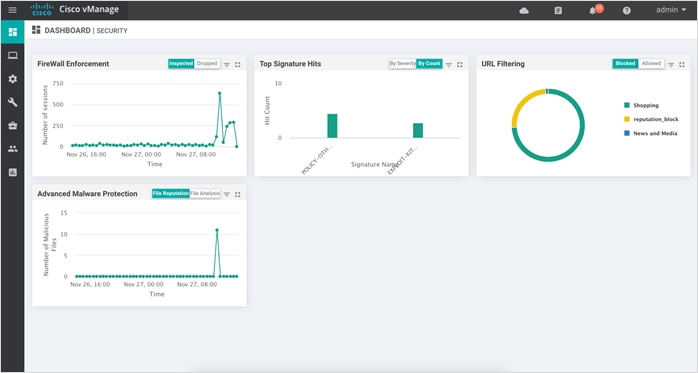Click the Advanced Malware Protection panel title
Viewport: 698px width, 373px height.
click(87, 194)
